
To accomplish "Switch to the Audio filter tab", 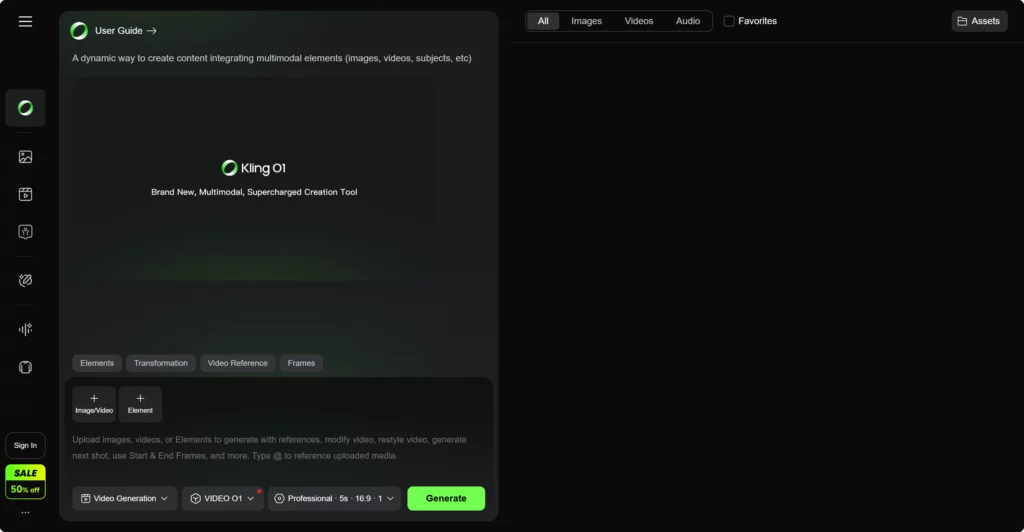I will point(688,21).
